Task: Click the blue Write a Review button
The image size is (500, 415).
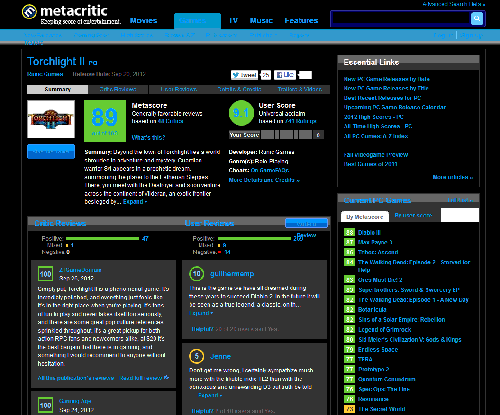Action: pyautogui.click(x=306, y=223)
